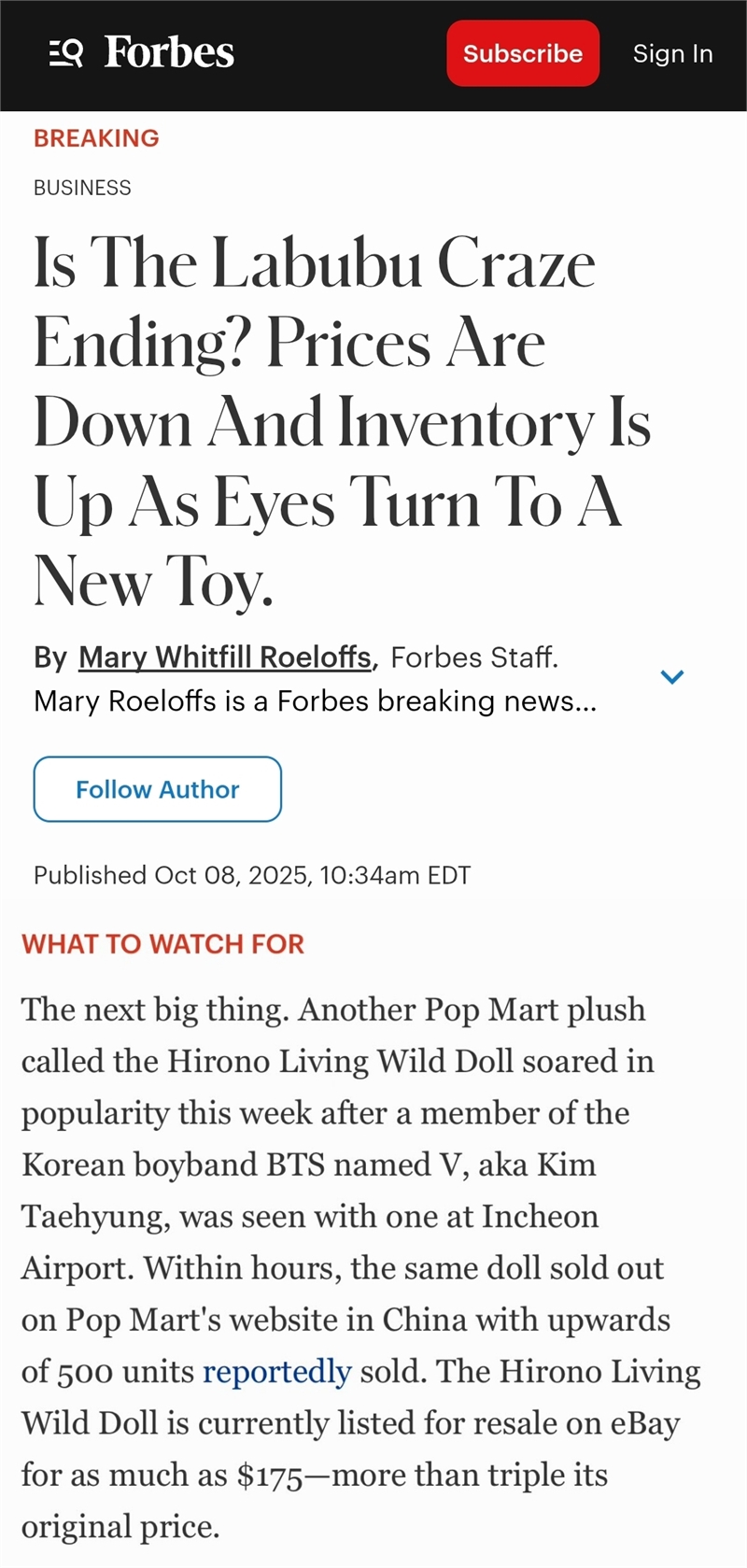Click the Follow Author button
The height and width of the screenshot is (1568, 747).
[x=157, y=789]
